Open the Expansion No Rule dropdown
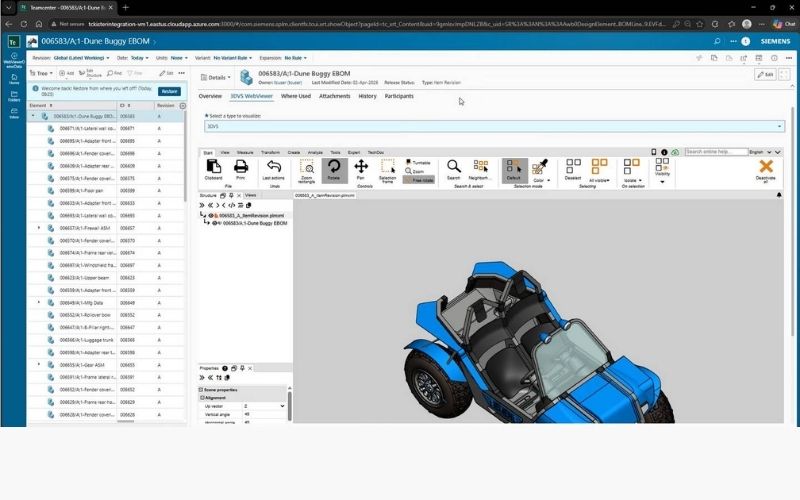 click(295, 58)
